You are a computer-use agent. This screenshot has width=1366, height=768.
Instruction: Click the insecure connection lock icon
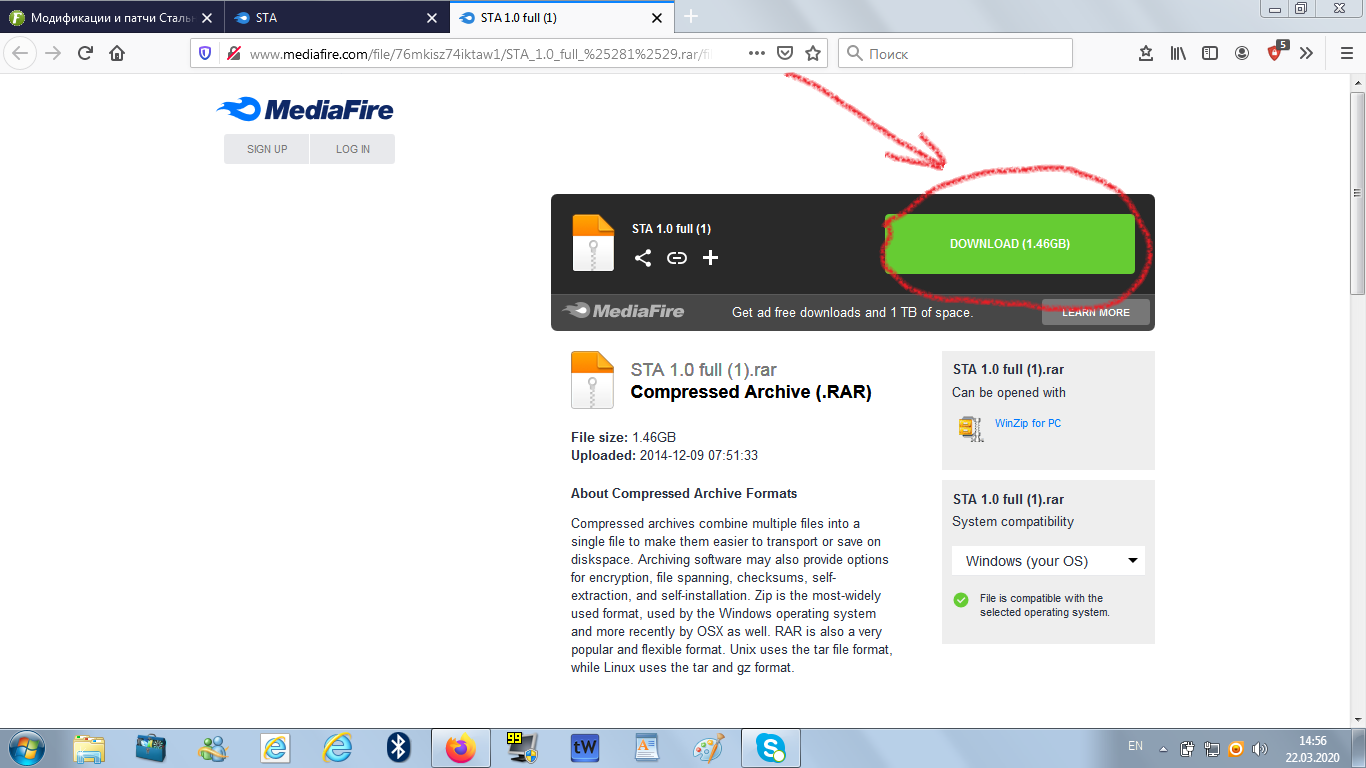(233, 53)
